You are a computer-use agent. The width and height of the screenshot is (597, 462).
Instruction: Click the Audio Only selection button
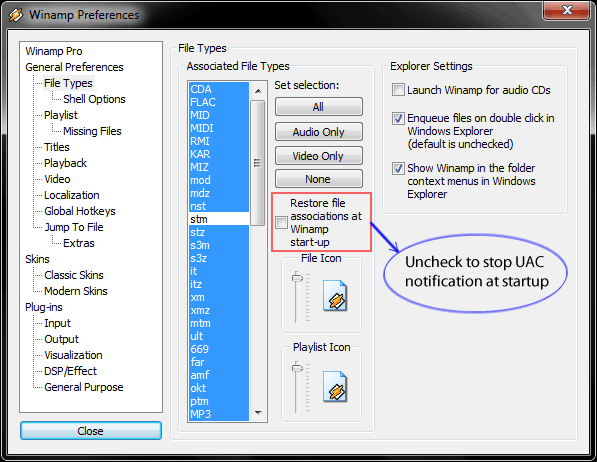coord(319,132)
